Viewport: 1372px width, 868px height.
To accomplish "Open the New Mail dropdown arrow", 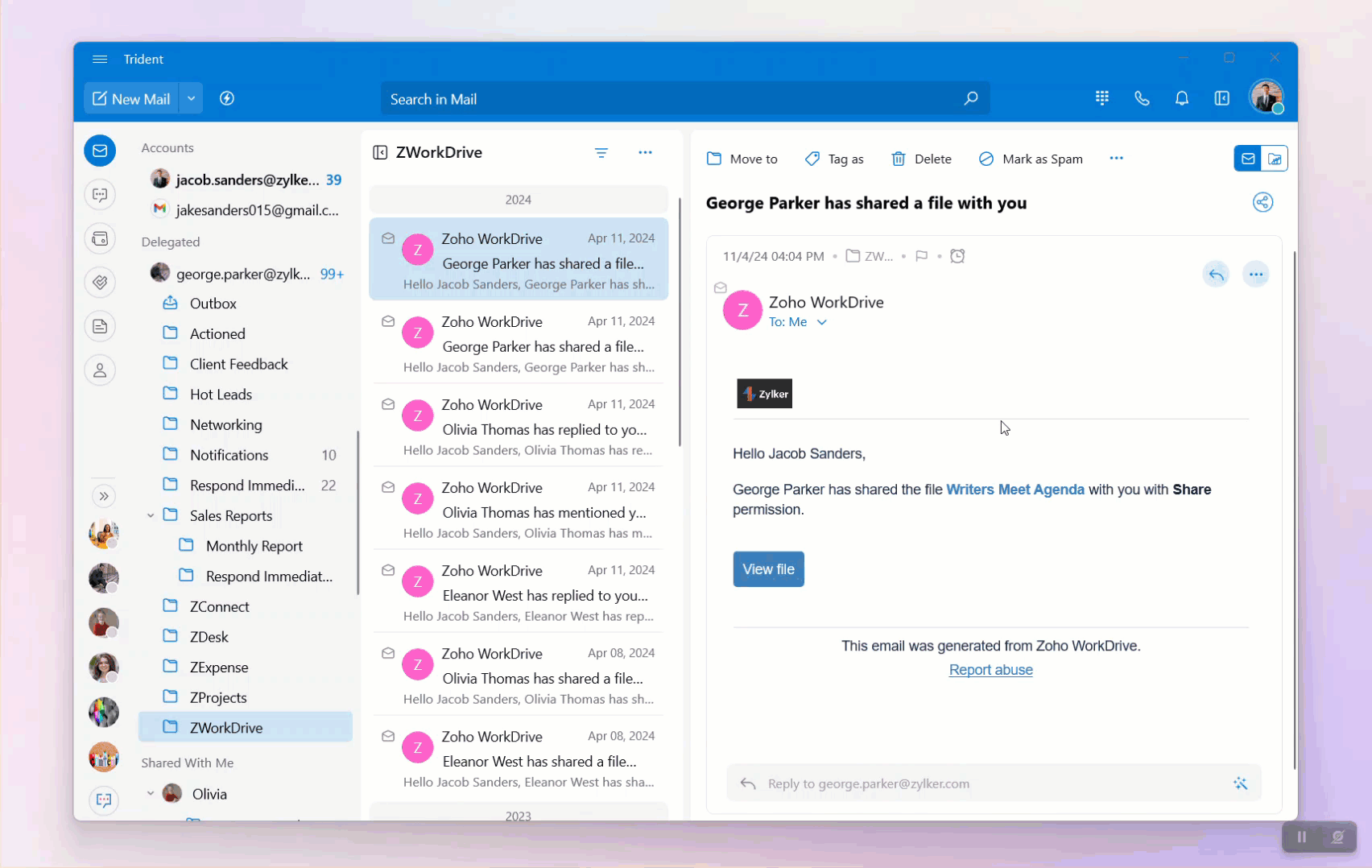I will click(192, 99).
